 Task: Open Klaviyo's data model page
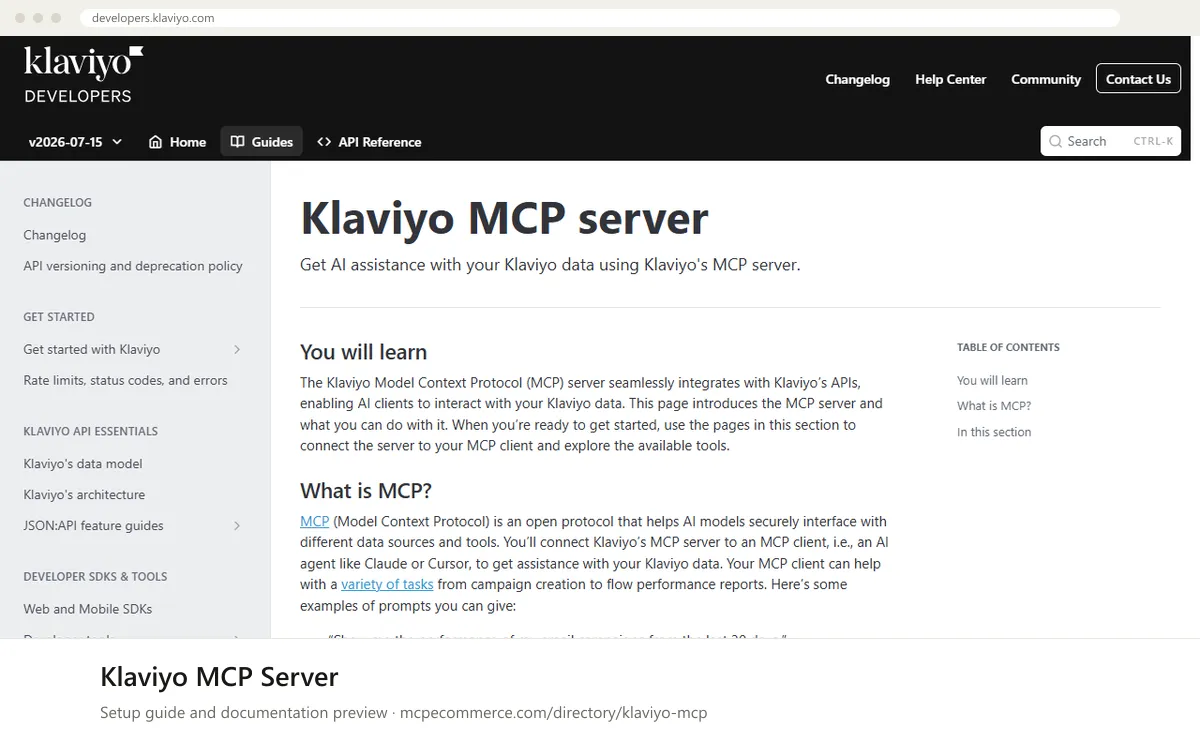[x=83, y=464]
